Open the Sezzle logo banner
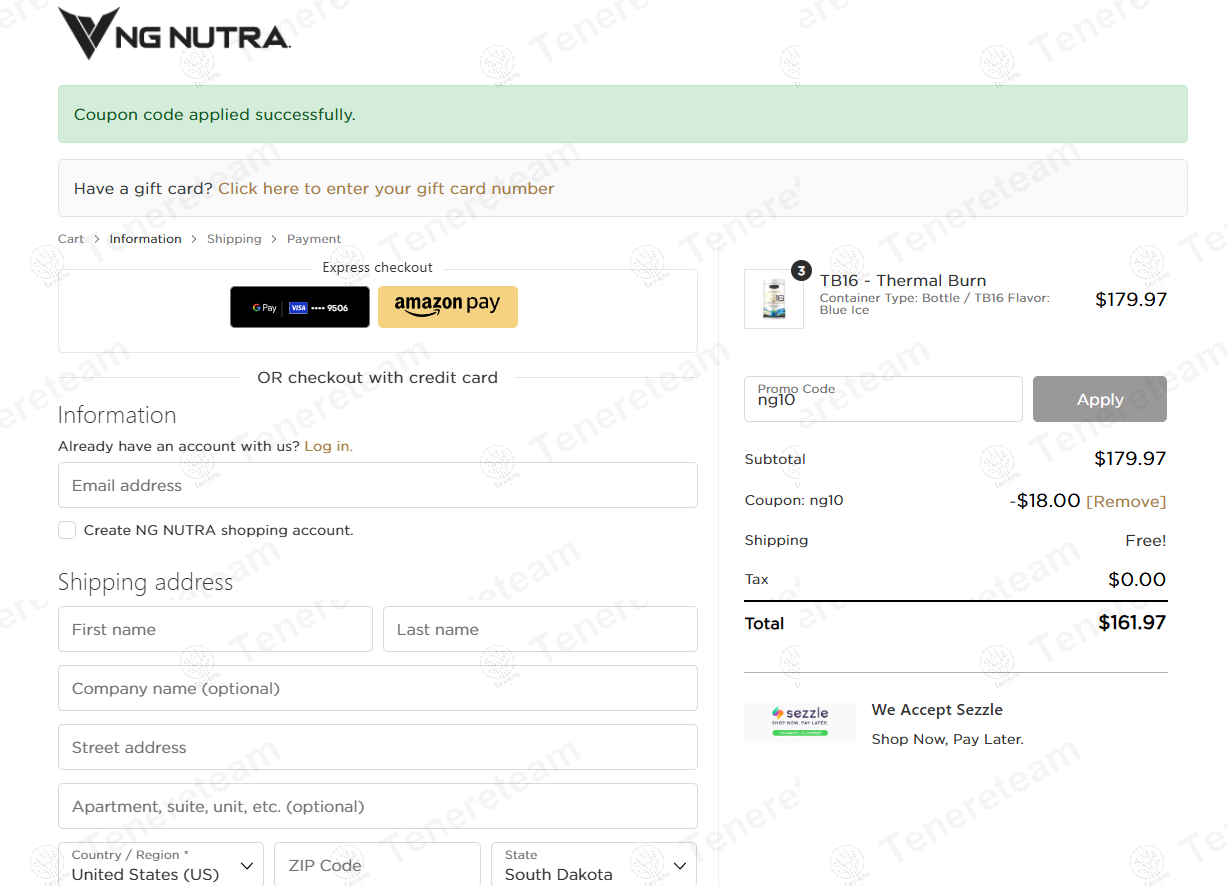 point(800,722)
